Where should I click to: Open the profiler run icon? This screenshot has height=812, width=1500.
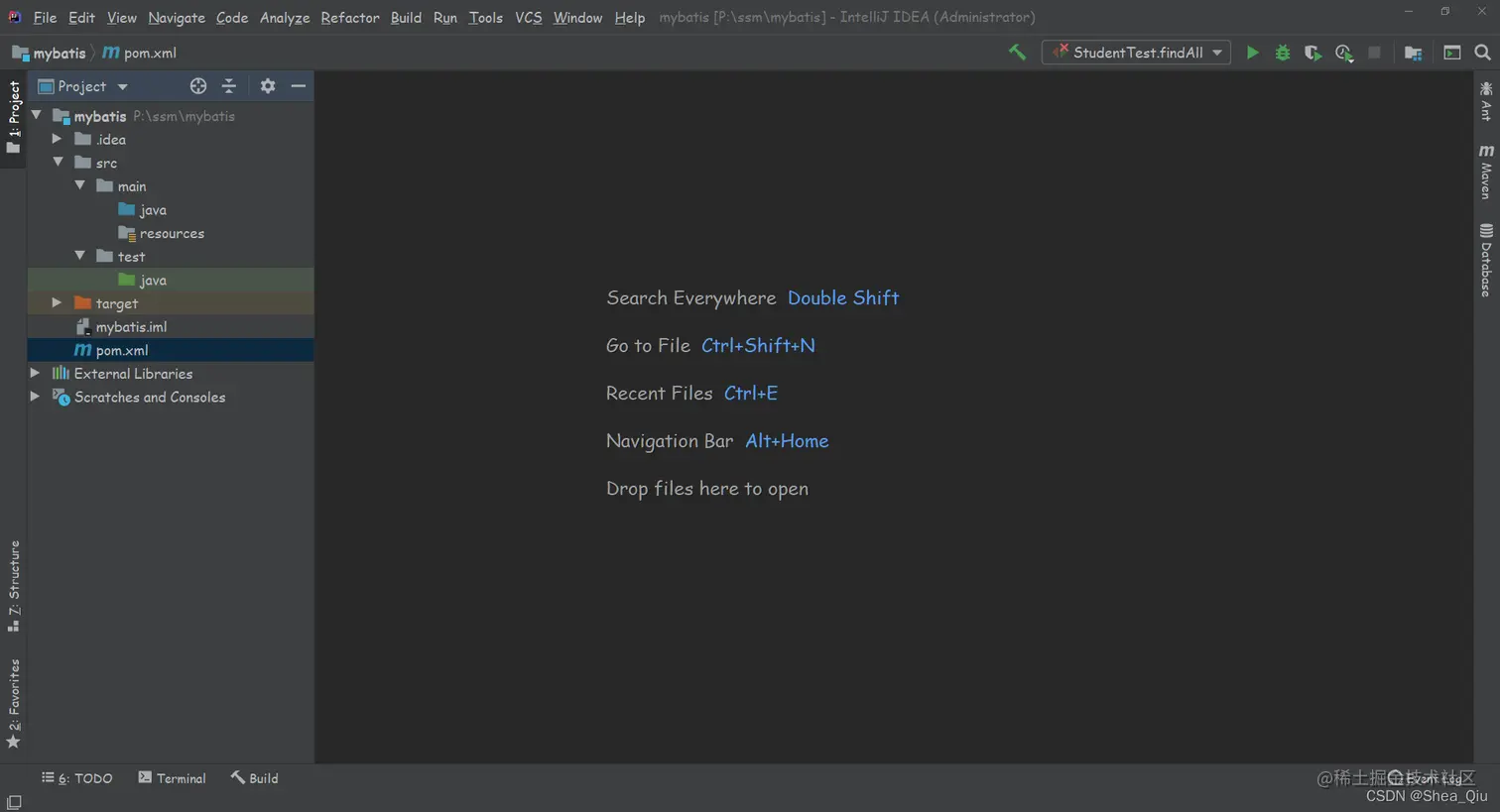point(1343,53)
